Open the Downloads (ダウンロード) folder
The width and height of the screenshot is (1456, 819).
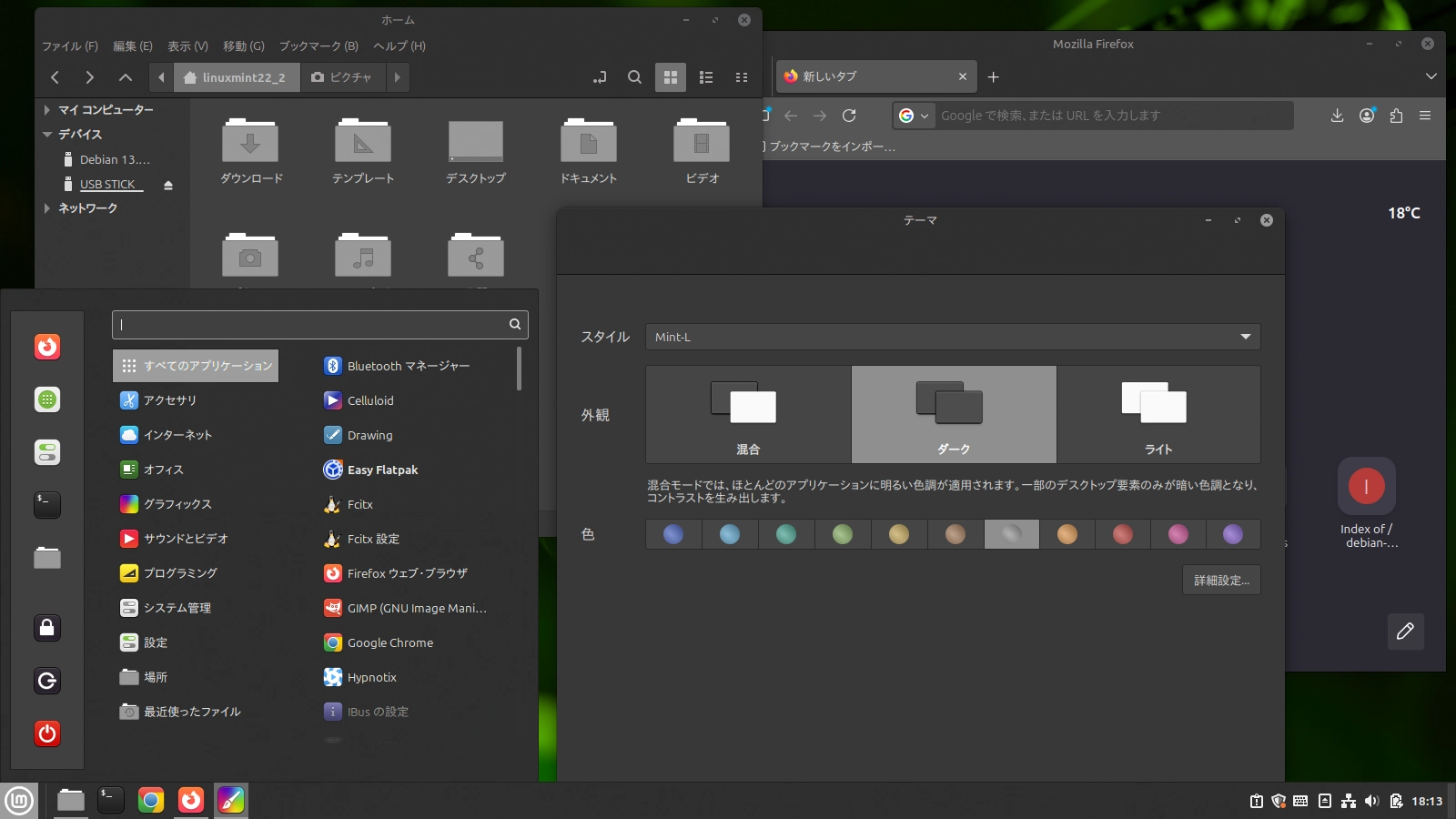click(250, 152)
